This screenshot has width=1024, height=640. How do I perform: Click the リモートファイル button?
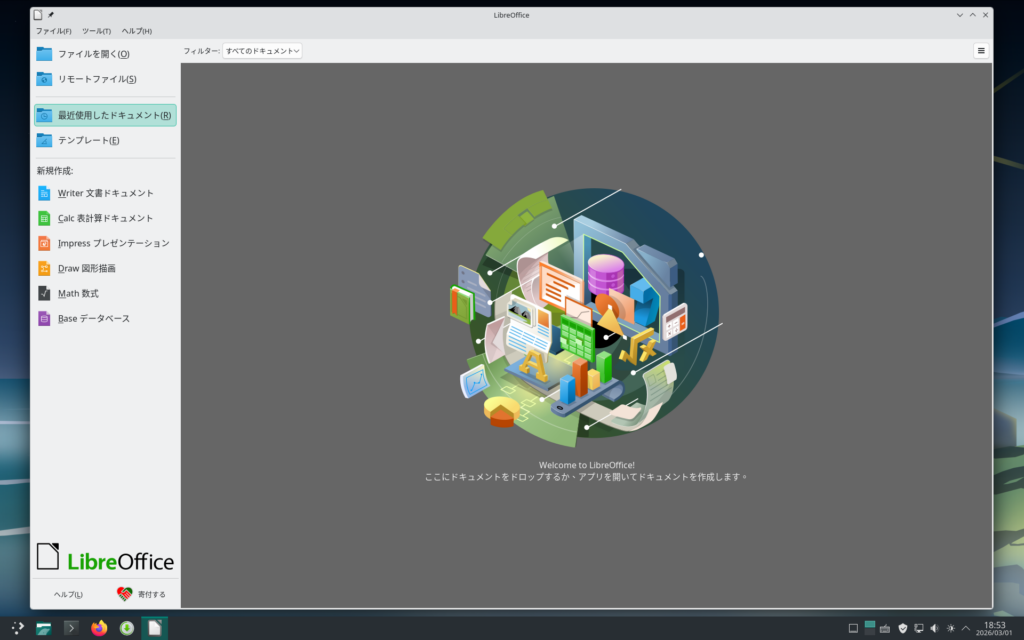(96, 79)
